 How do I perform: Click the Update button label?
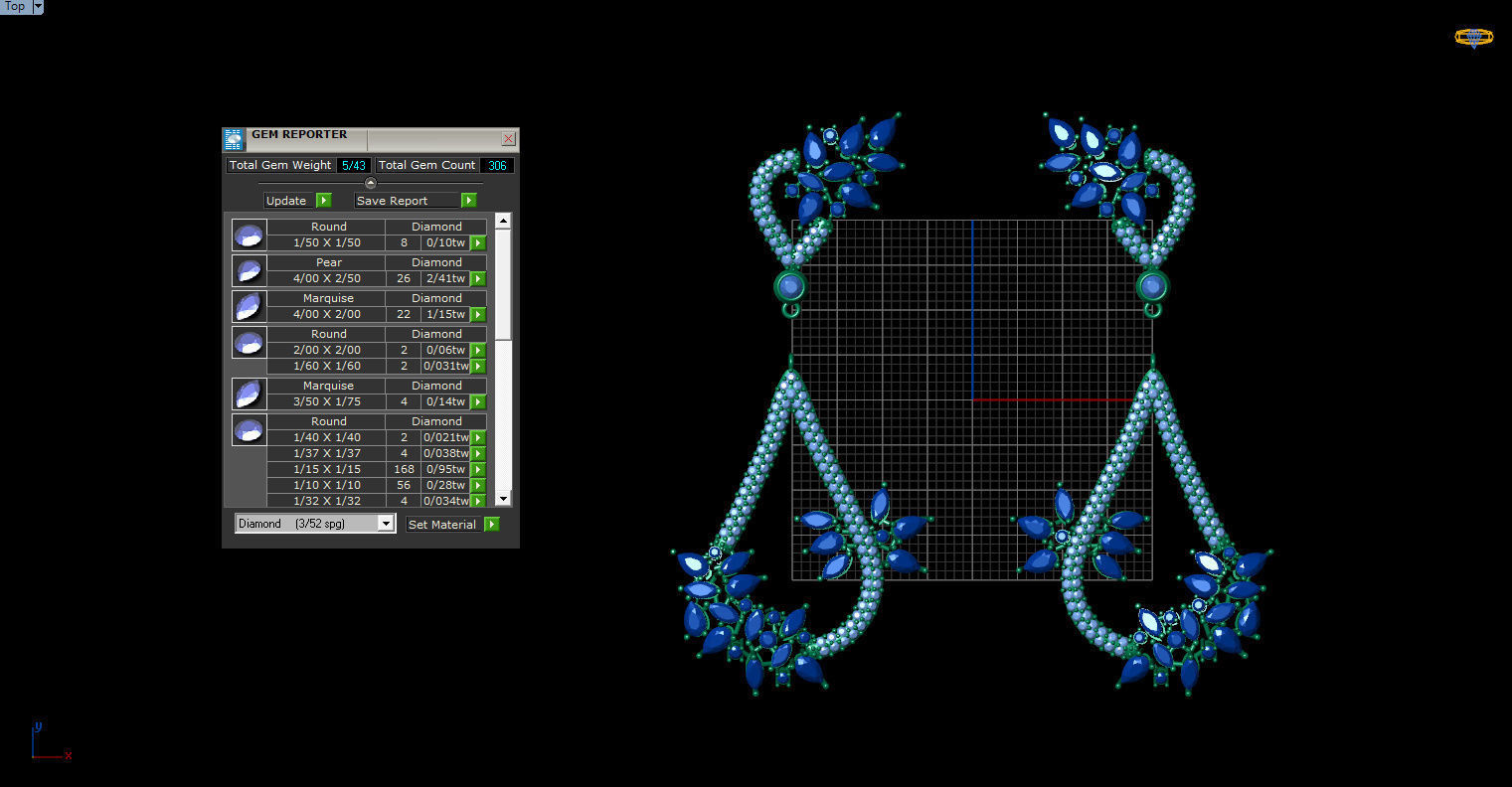(x=286, y=201)
